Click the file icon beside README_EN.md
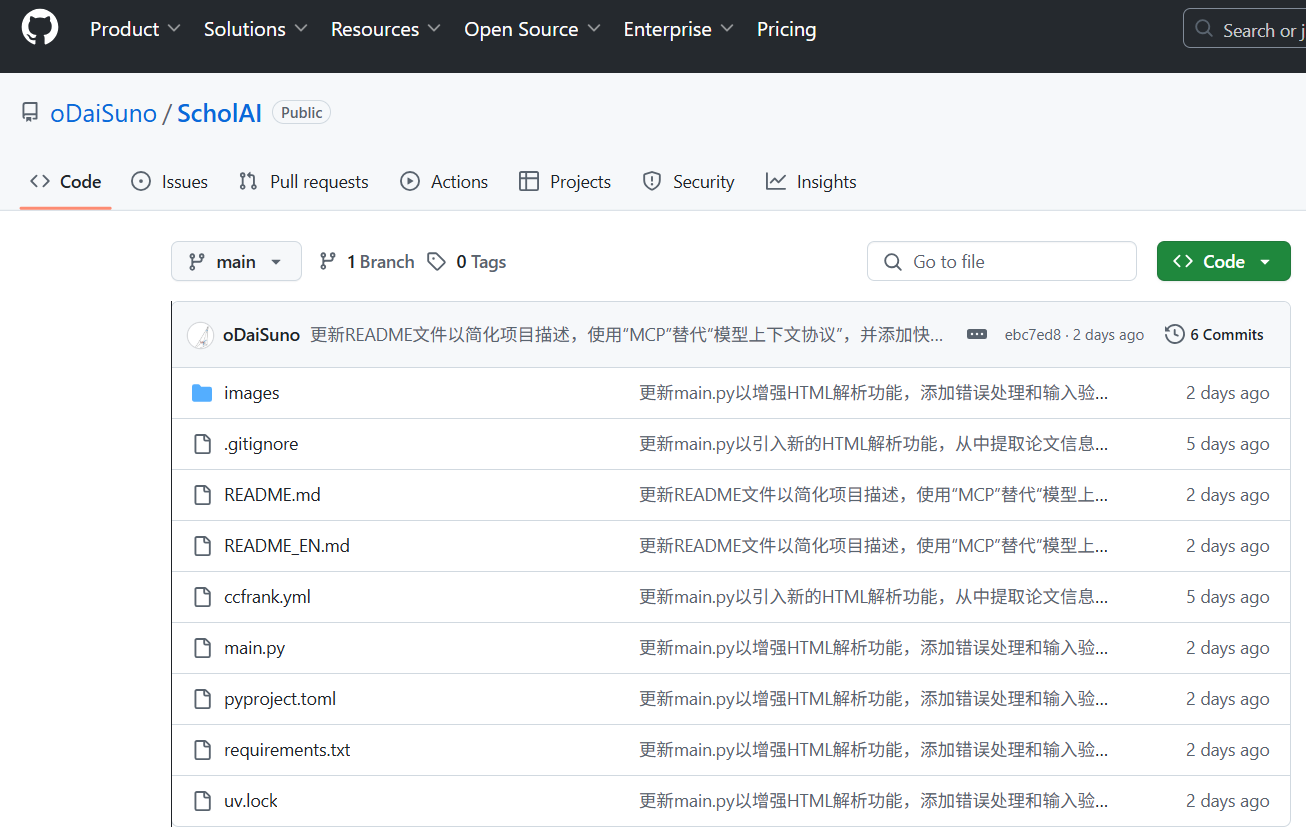The width and height of the screenshot is (1306, 834). click(x=202, y=546)
